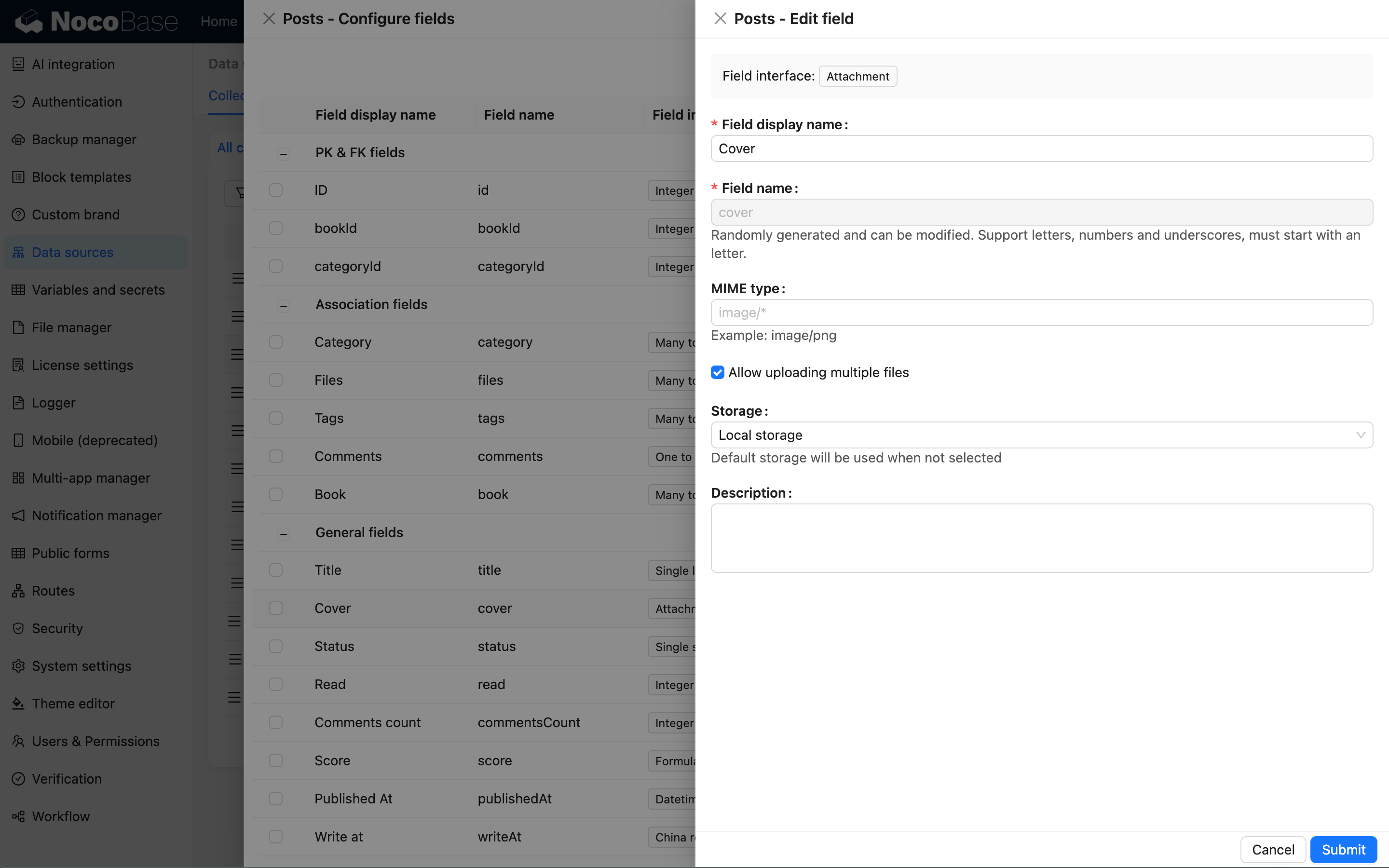The width and height of the screenshot is (1389, 868).
Task: Tick the checkbox for the Tags field
Action: tap(276, 418)
